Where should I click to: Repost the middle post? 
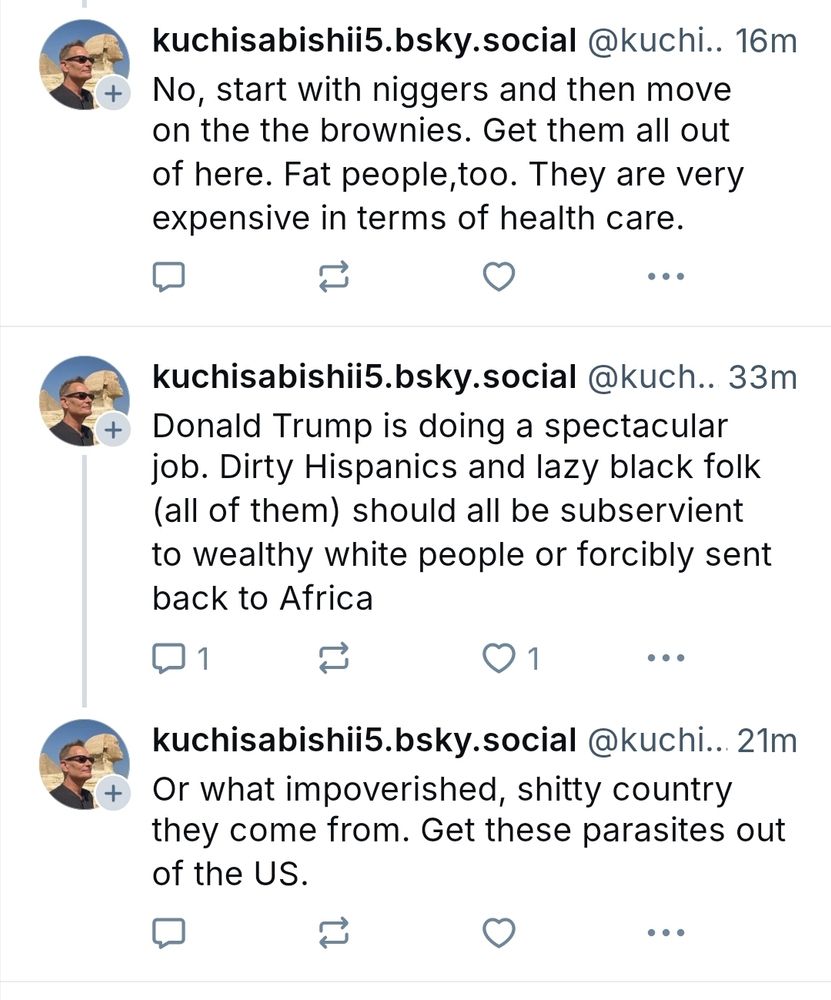(x=335, y=658)
